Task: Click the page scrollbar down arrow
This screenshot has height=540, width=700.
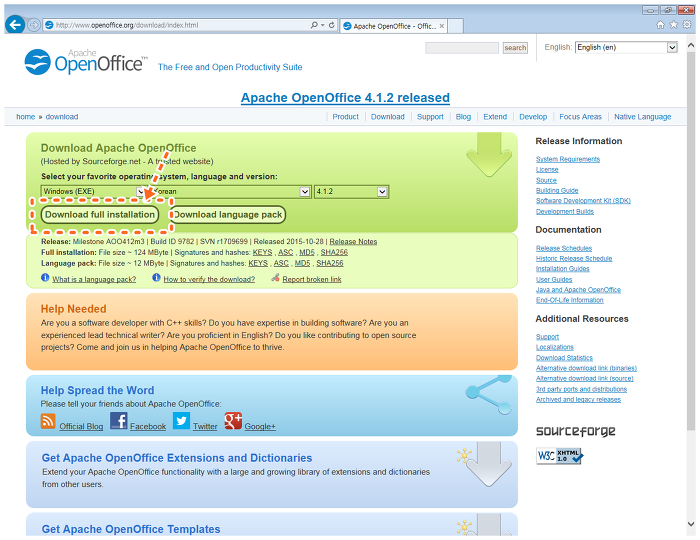Action: (x=691, y=523)
